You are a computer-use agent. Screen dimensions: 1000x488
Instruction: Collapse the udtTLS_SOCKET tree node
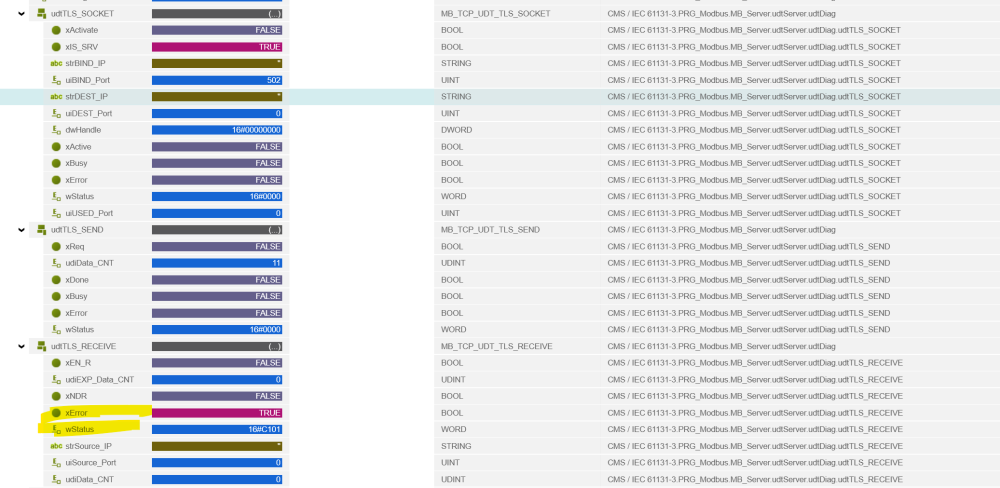(x=22, y=14)
